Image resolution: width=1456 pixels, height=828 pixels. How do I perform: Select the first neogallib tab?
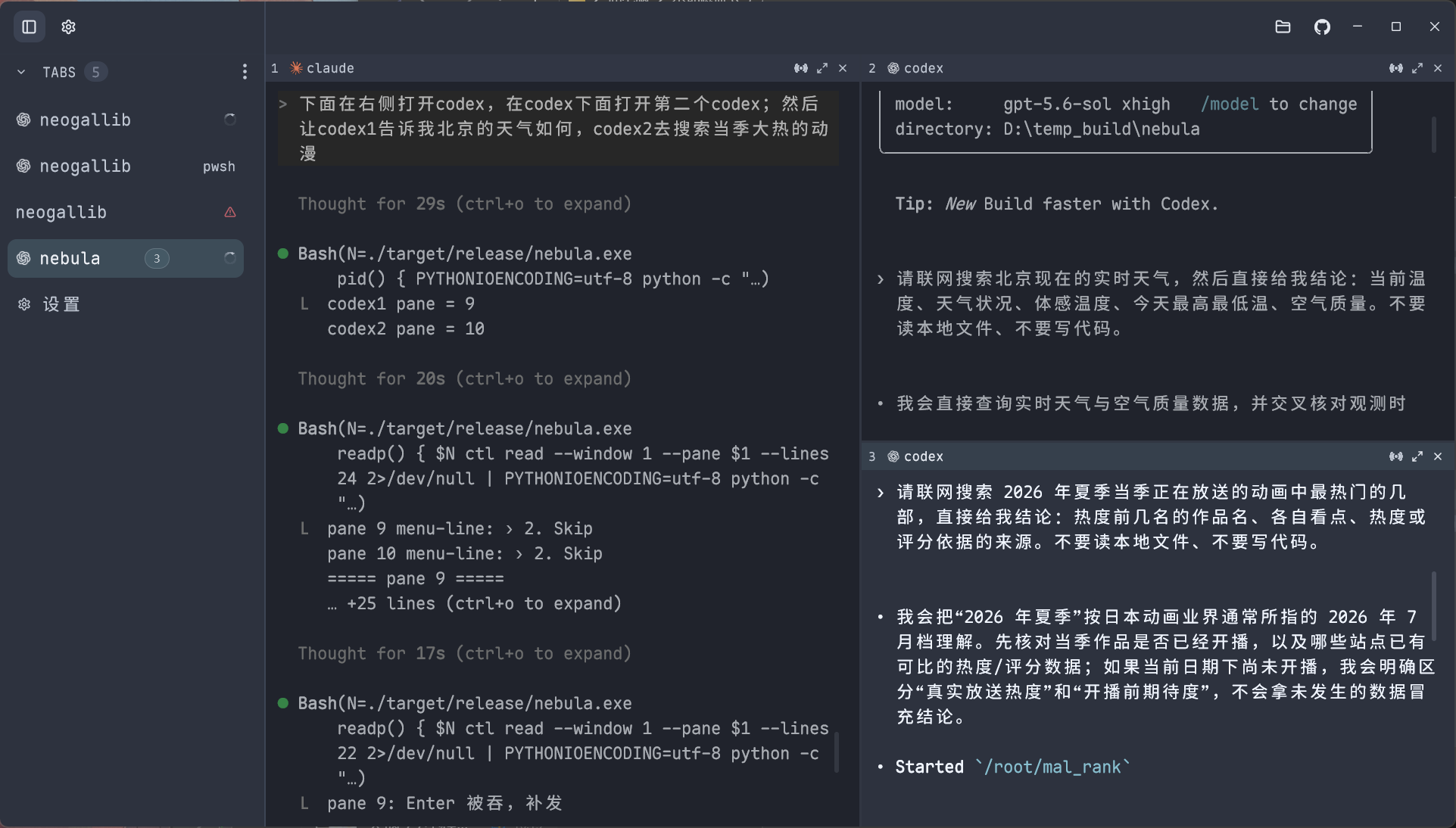click(x=126, y=120)
